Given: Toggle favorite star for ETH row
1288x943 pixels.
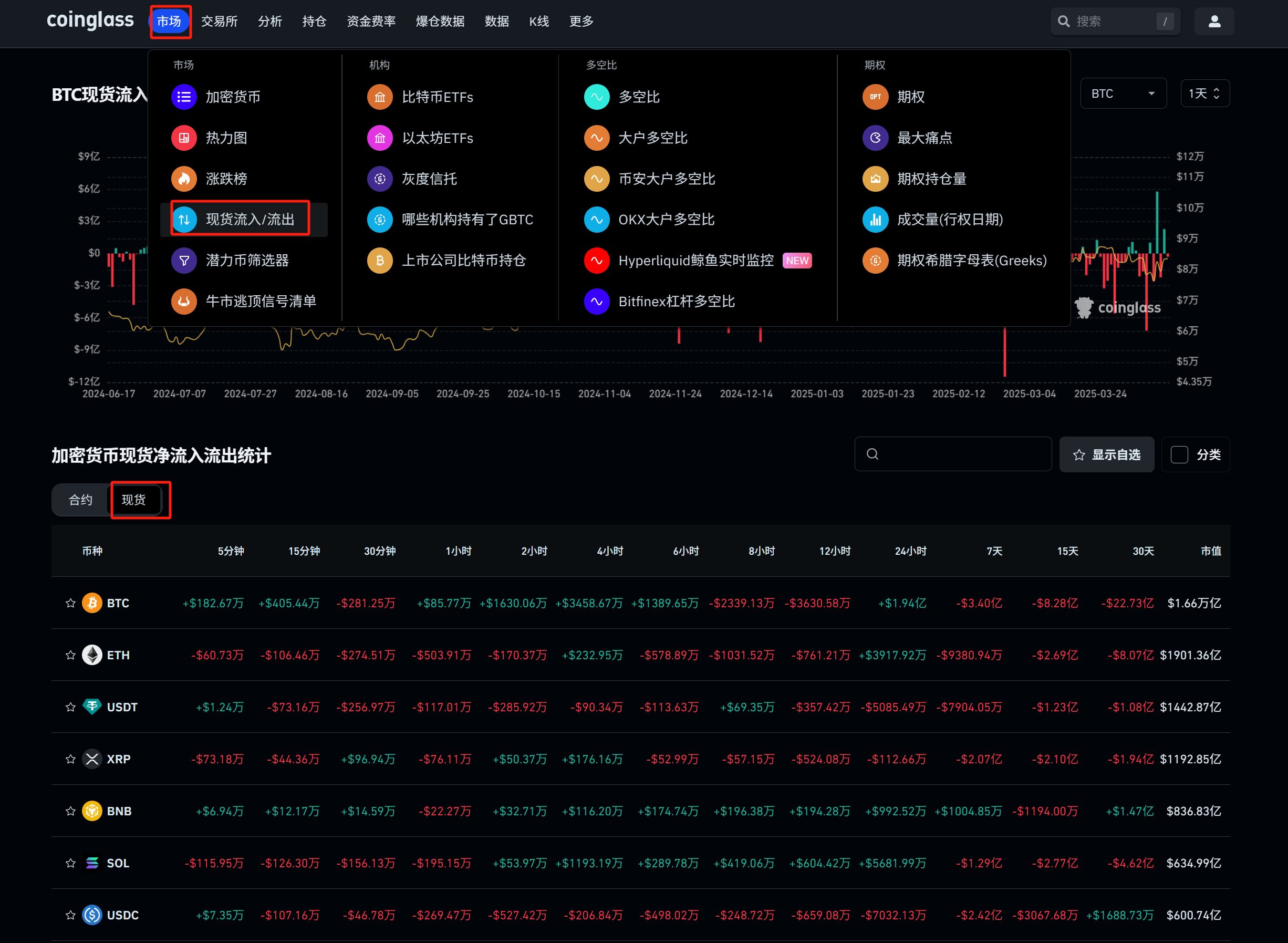Looking at the screenshot, I should [x=71, y=655].
